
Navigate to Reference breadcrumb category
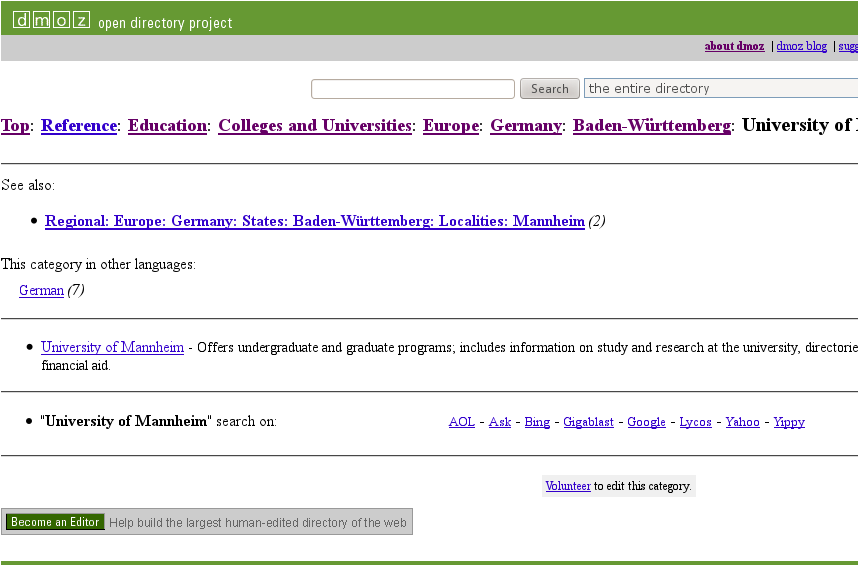click(x=79, y=126)
